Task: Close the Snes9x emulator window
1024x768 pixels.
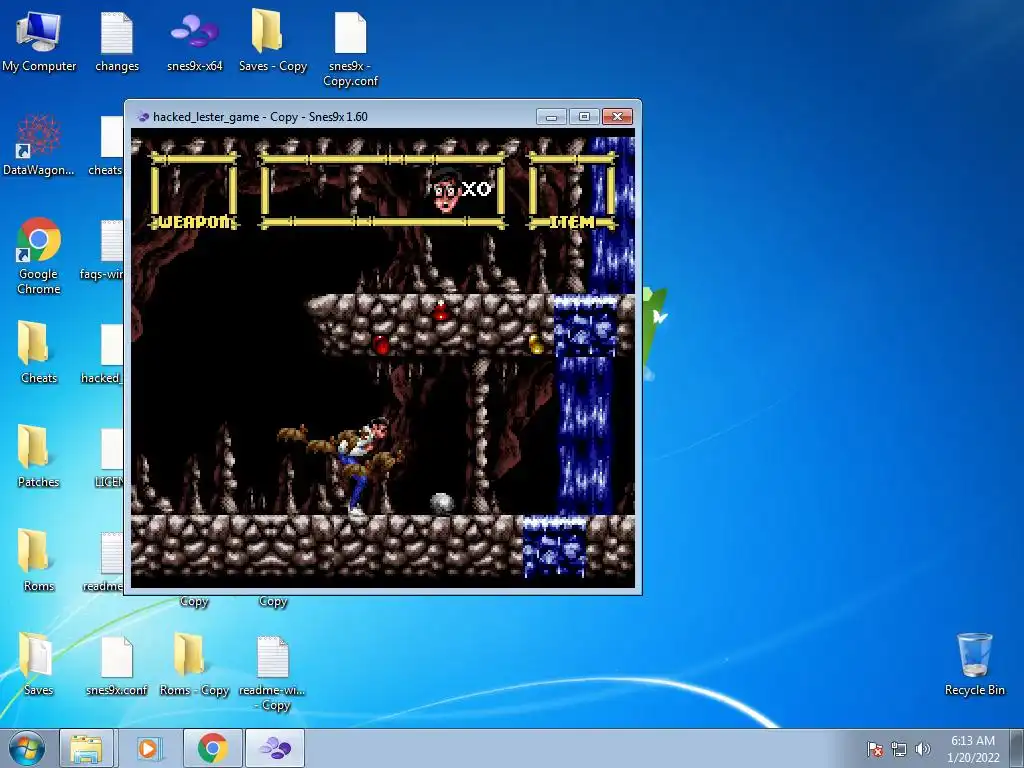Action: (617, 116)
